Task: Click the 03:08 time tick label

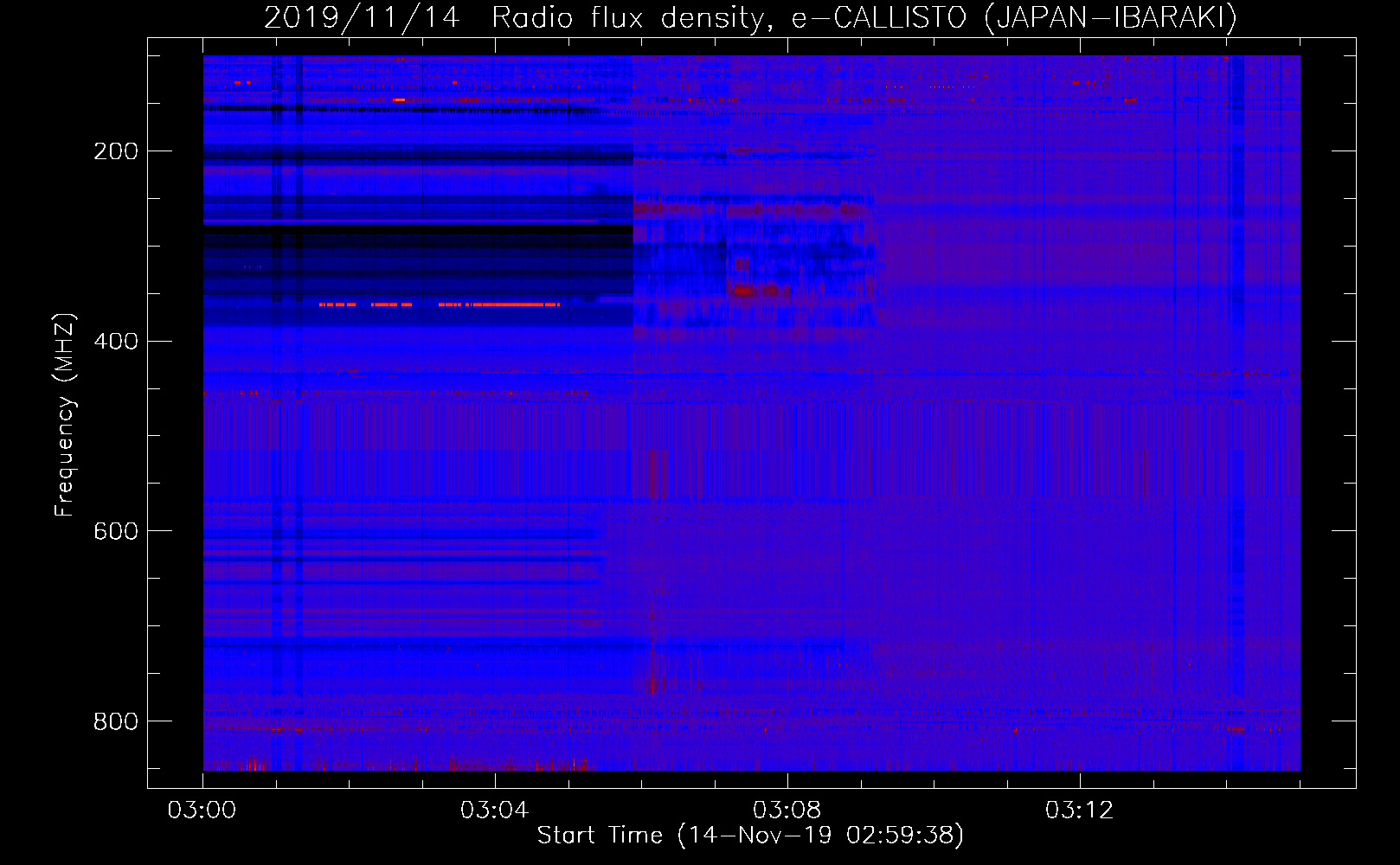Action: coord(787,811)
